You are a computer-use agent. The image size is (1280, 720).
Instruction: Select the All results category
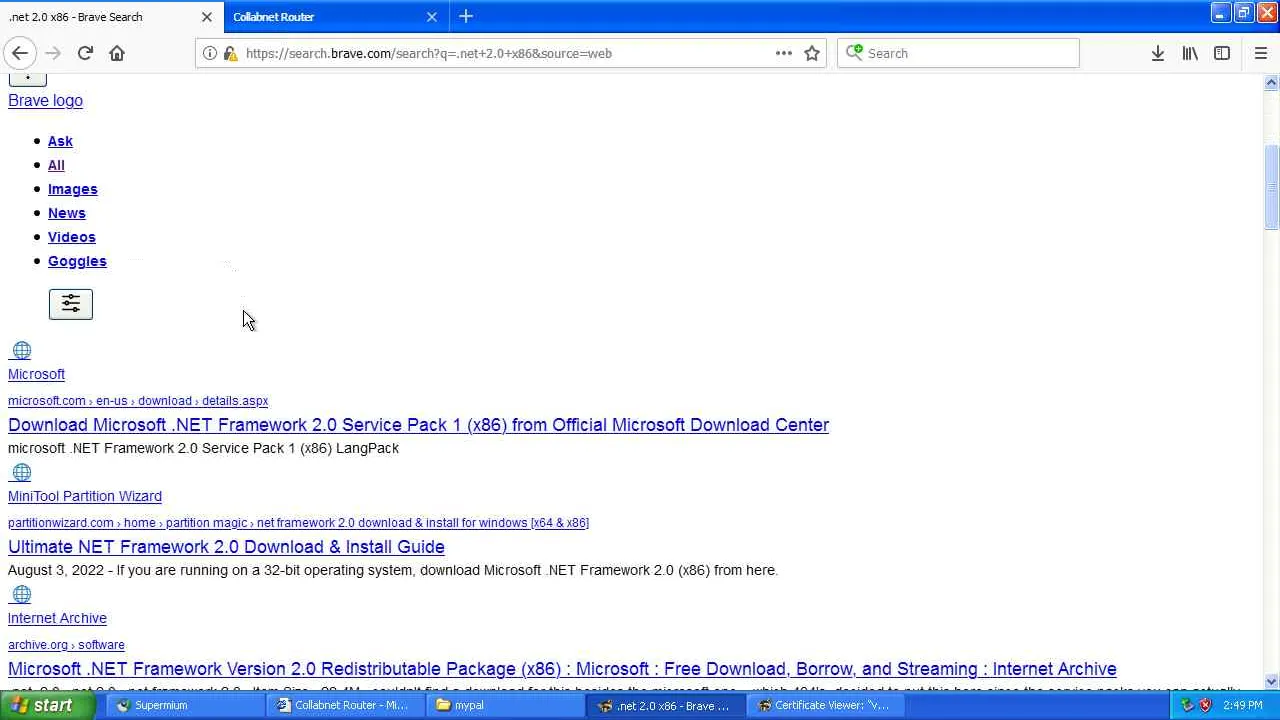[56, 165]
